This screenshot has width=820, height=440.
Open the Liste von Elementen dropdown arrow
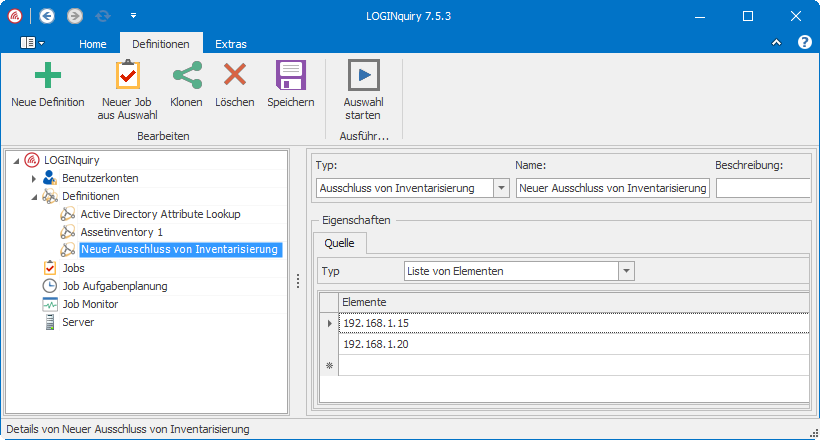[626, 271]
